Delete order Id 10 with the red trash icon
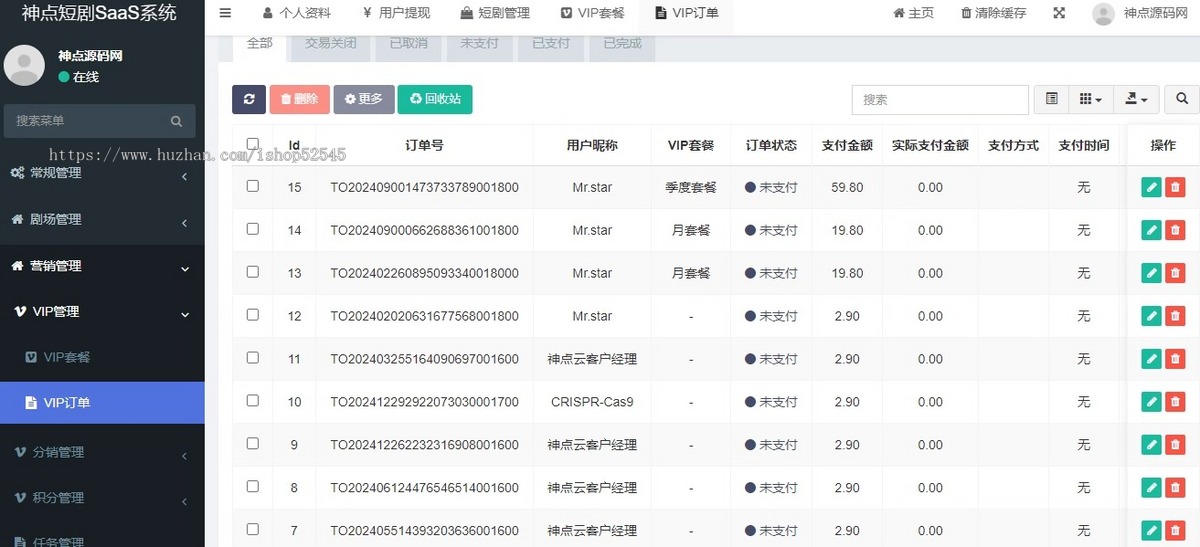Screen dimensions: 1200x547 1175,402
